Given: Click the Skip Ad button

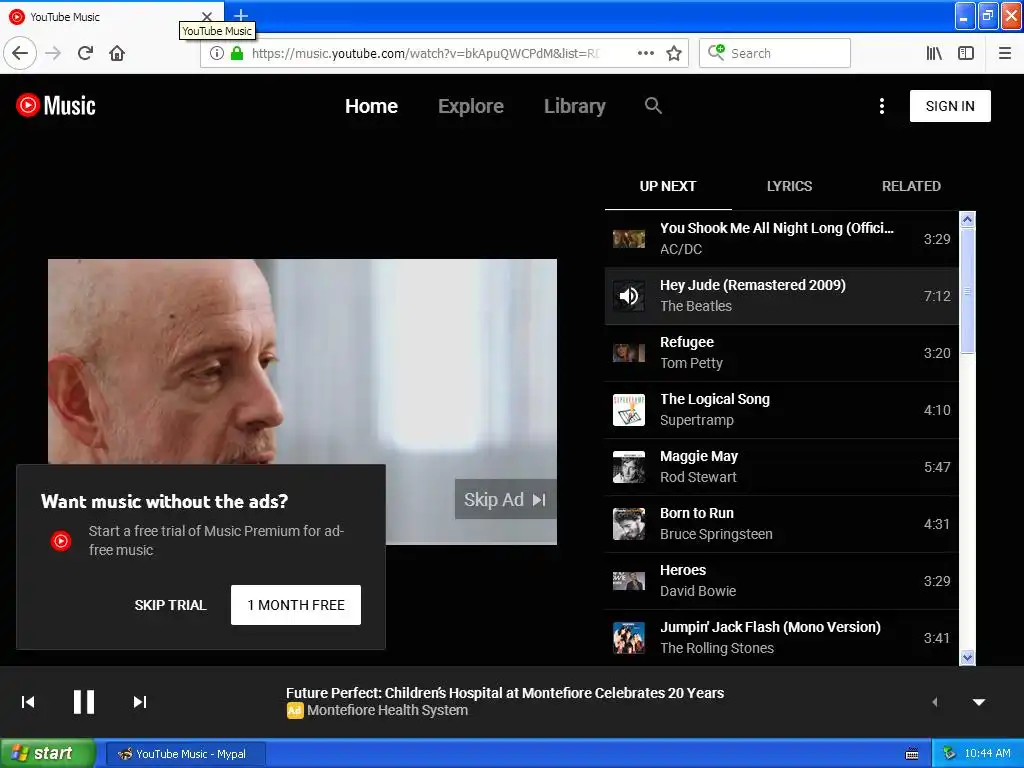Looking at the screenshot, I should tap(505, 500).
